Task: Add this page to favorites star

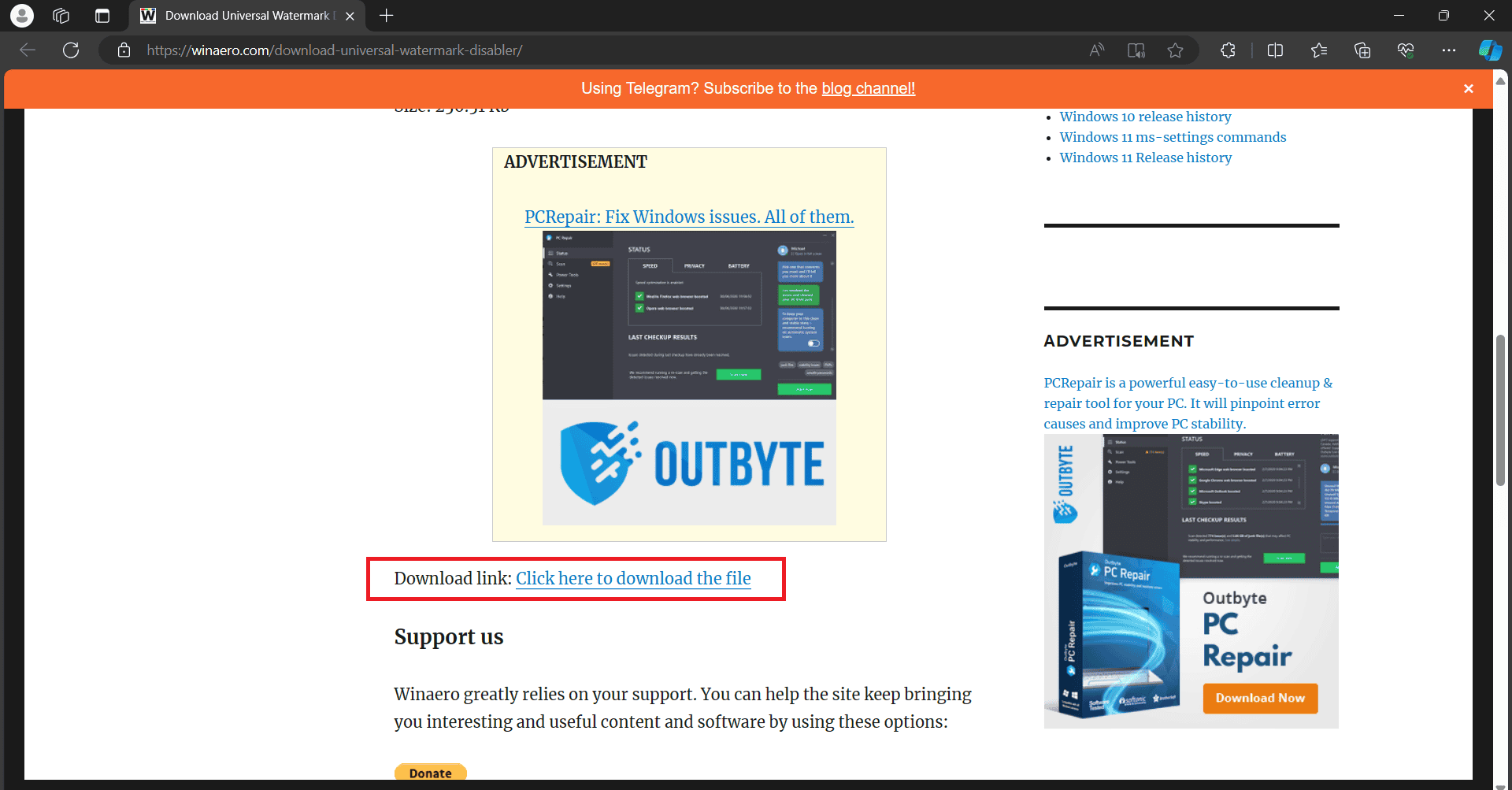Action: click(x=1175, y=50)
